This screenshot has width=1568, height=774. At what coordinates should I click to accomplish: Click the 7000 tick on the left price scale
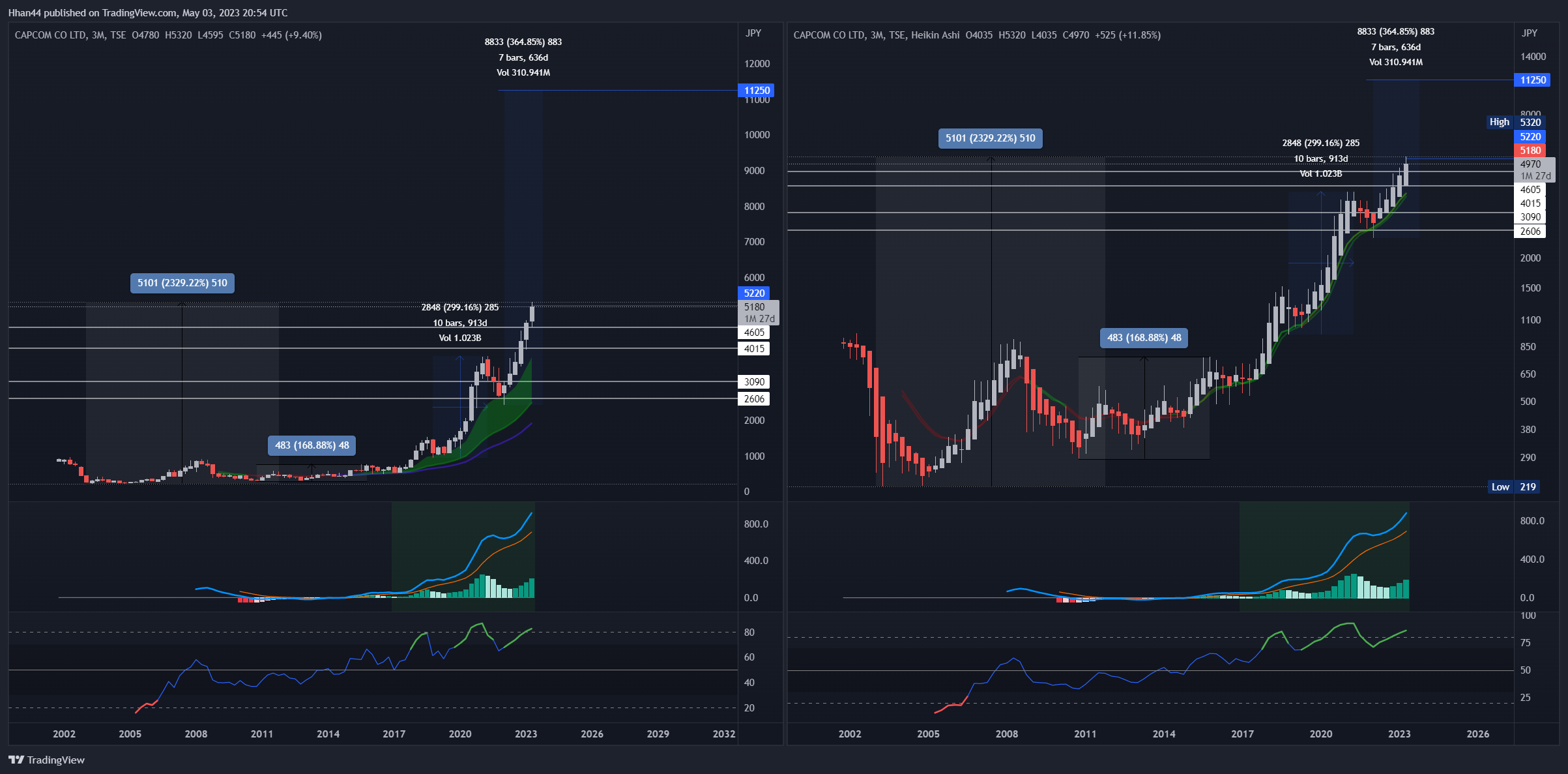(x=755, y=242)
